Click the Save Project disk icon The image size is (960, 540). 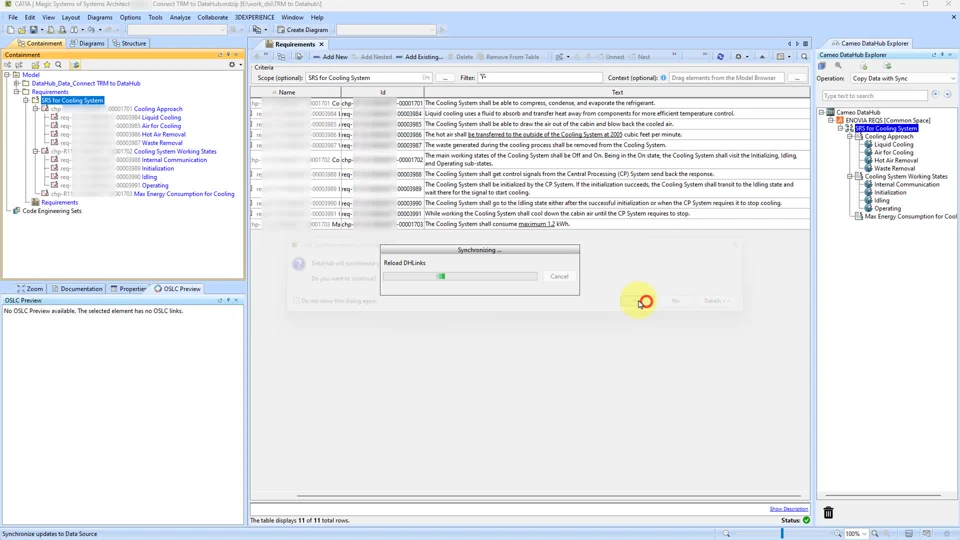pyautogui.click(x=33, y=29)
